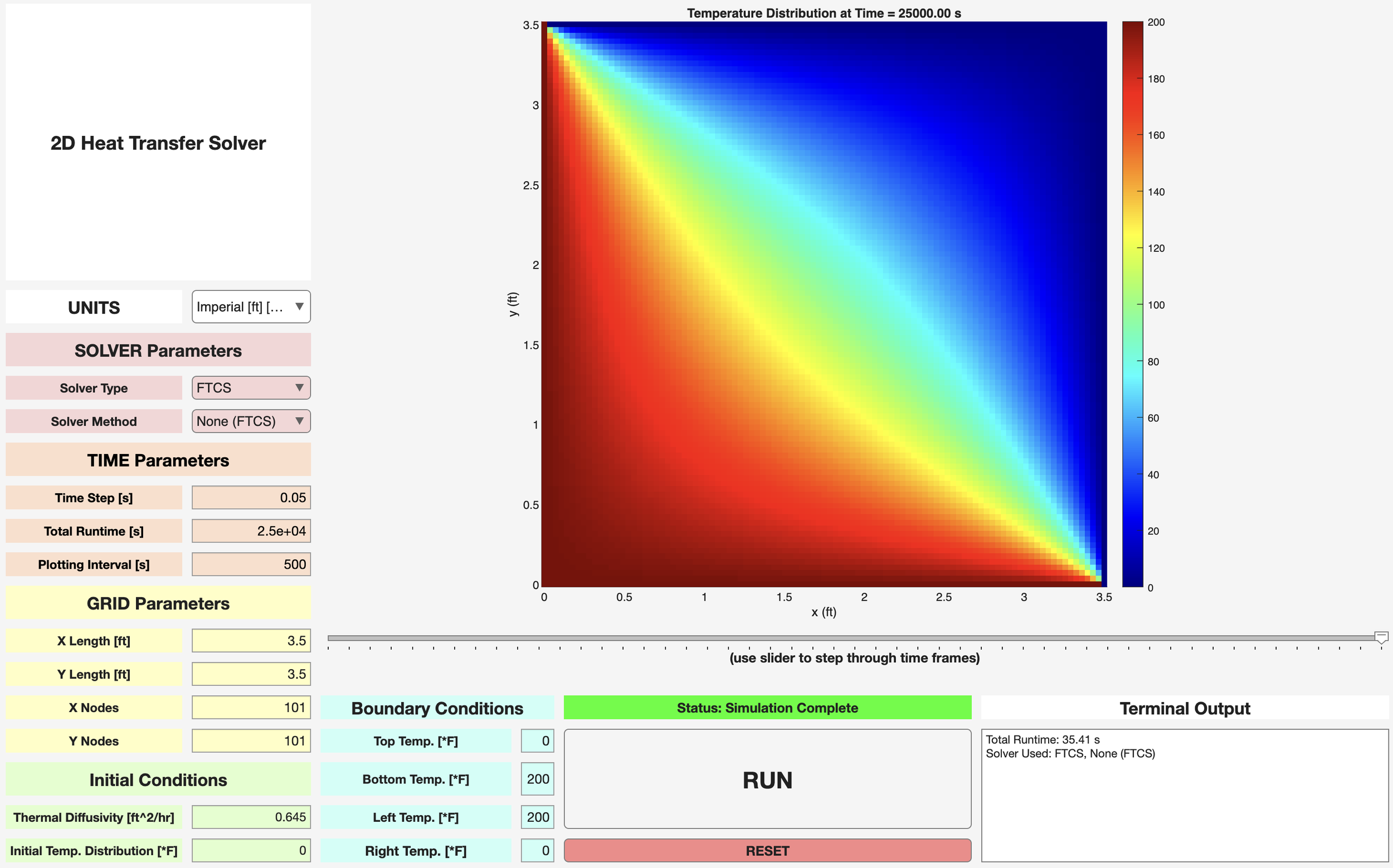Click the RUN button

(x=767, y=779)
